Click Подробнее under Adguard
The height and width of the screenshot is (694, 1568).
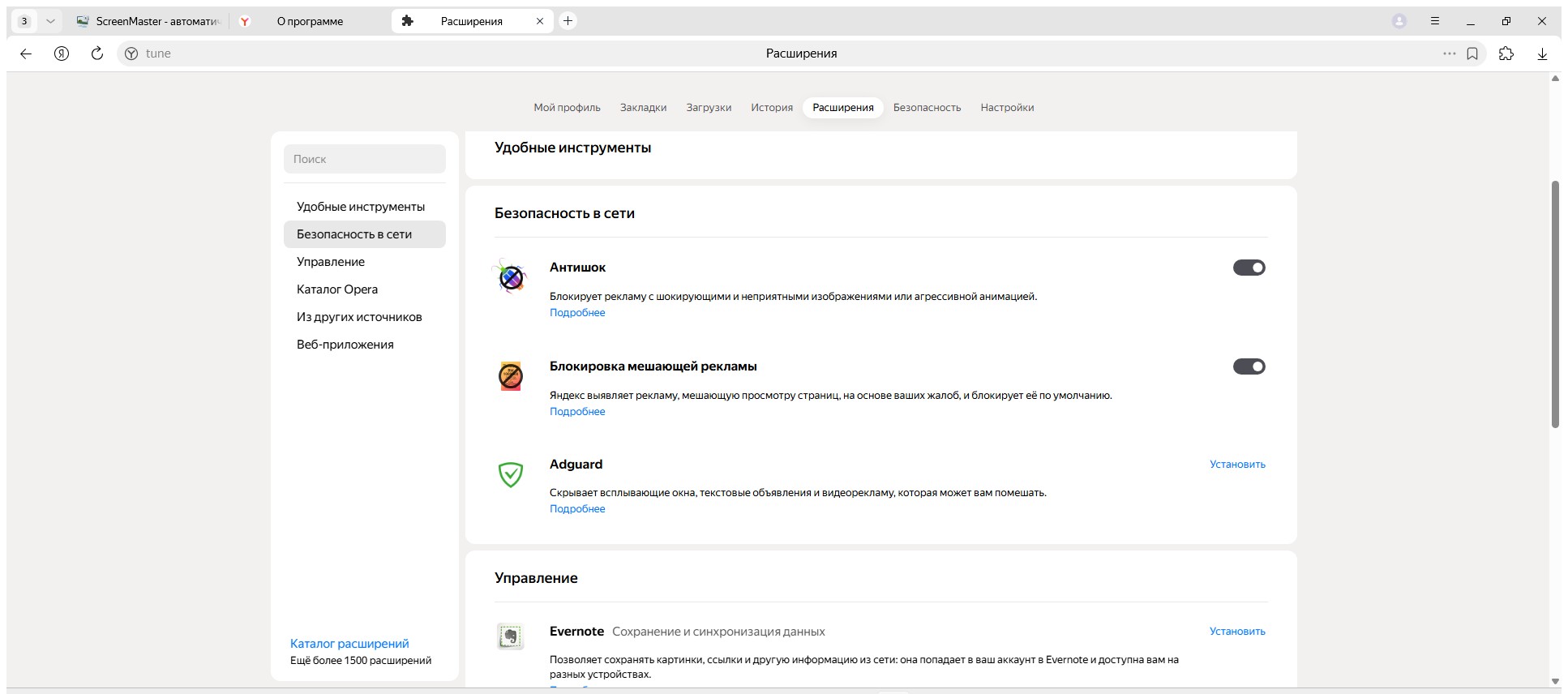point(577,509)
